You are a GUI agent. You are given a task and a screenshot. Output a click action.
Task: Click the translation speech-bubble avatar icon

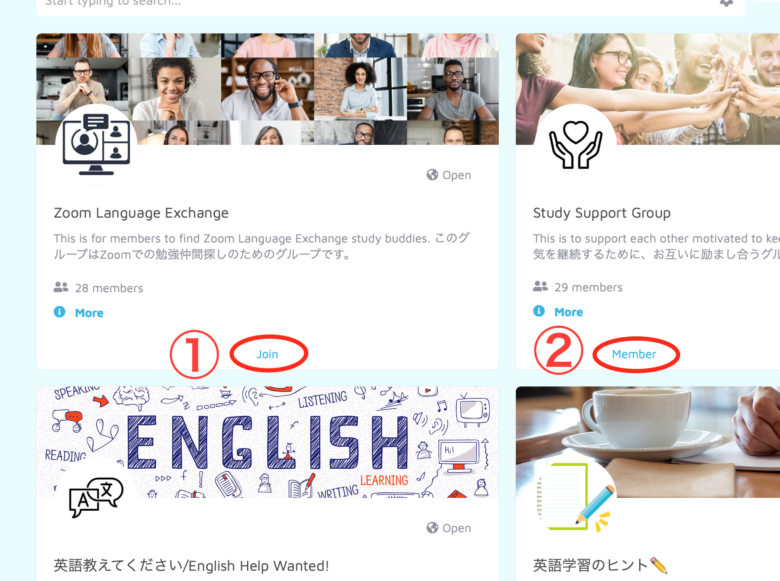click(x=96, y=497)
